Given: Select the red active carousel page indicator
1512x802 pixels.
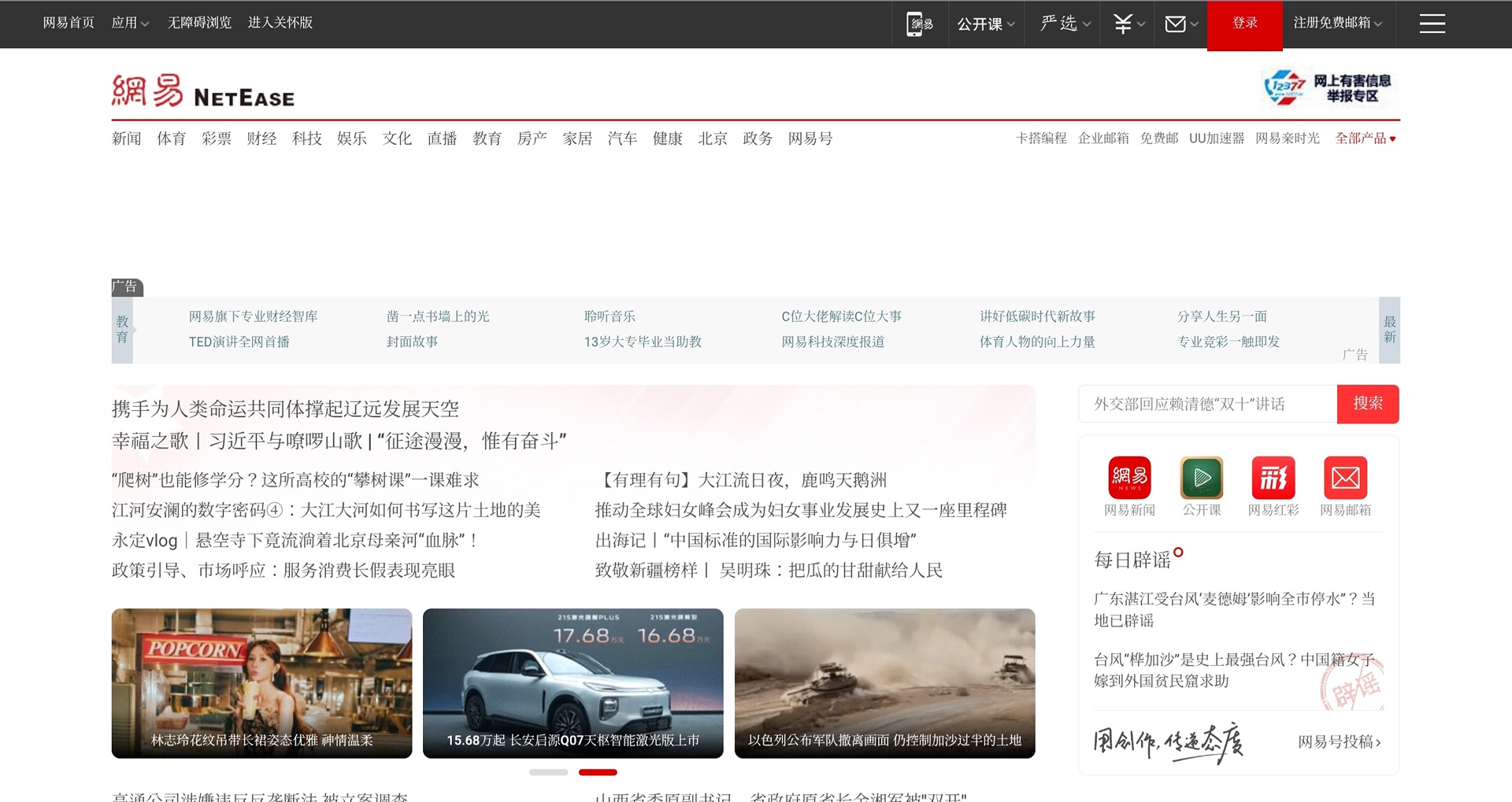Looking at the screenshot, I should coord(598,772).
